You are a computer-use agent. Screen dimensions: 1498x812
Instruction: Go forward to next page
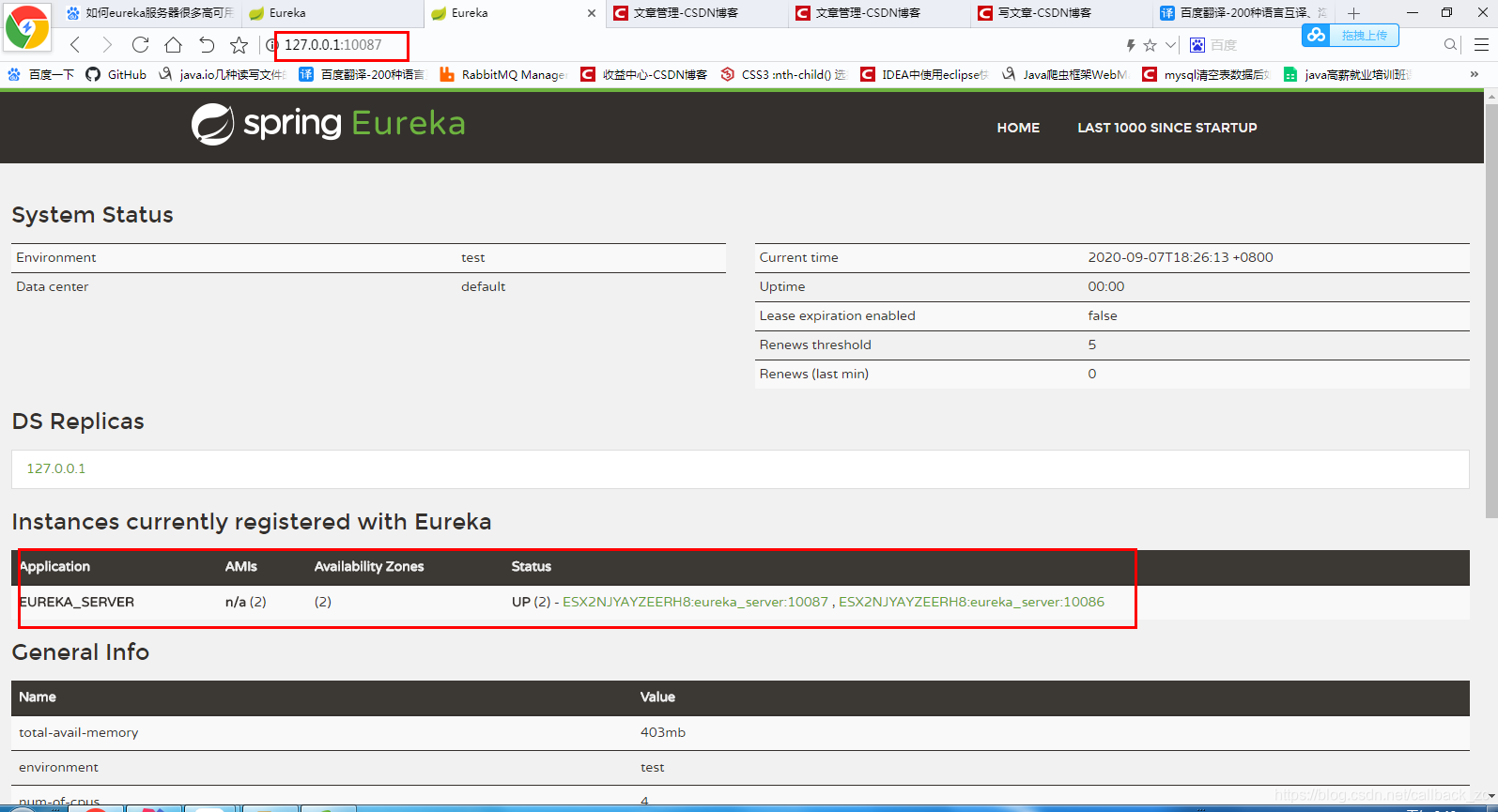tap(107, 45)
